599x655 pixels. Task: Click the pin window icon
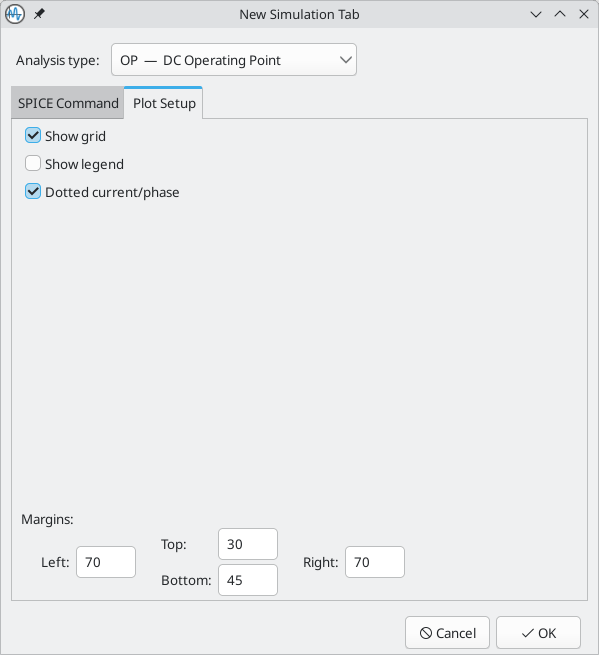(x=39, y=14)
